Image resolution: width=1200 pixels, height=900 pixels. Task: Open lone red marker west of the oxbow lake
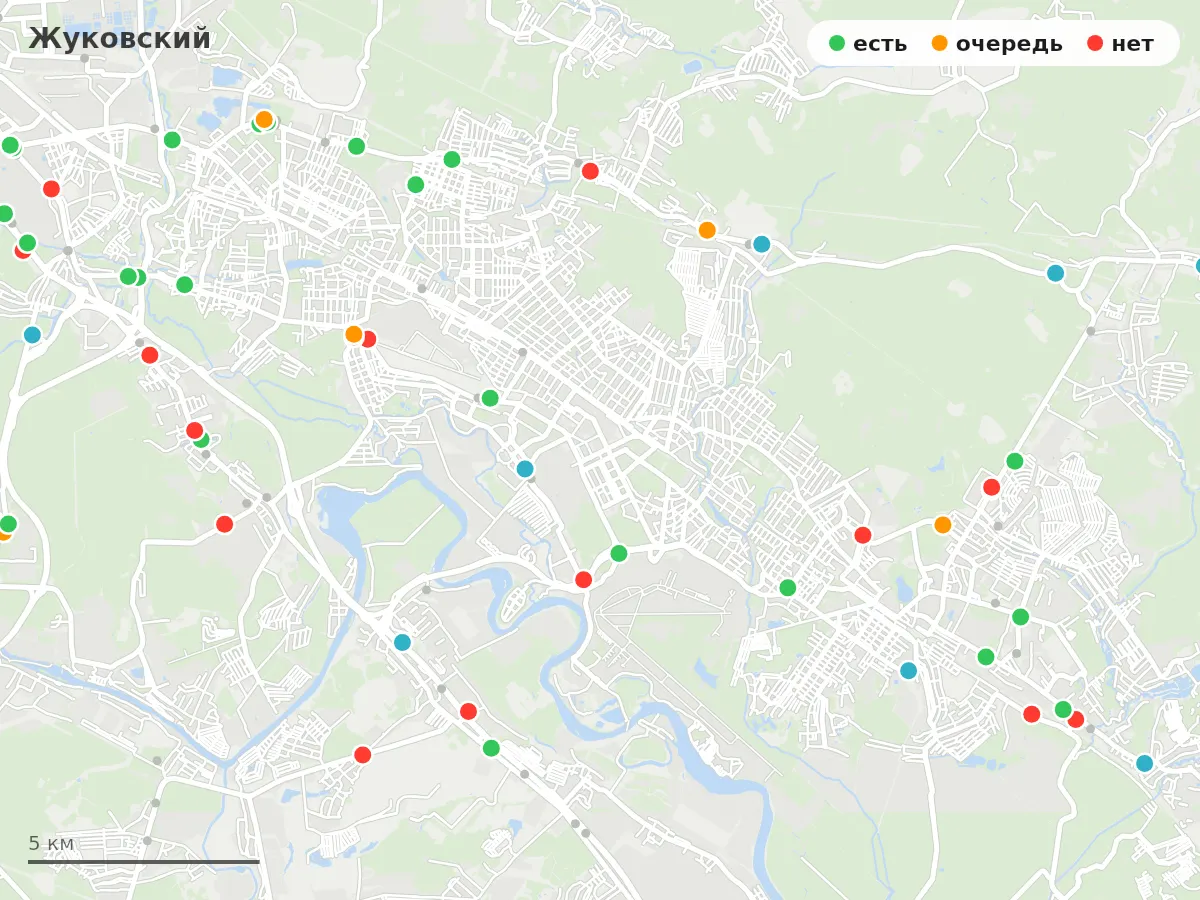coord(224,524)
